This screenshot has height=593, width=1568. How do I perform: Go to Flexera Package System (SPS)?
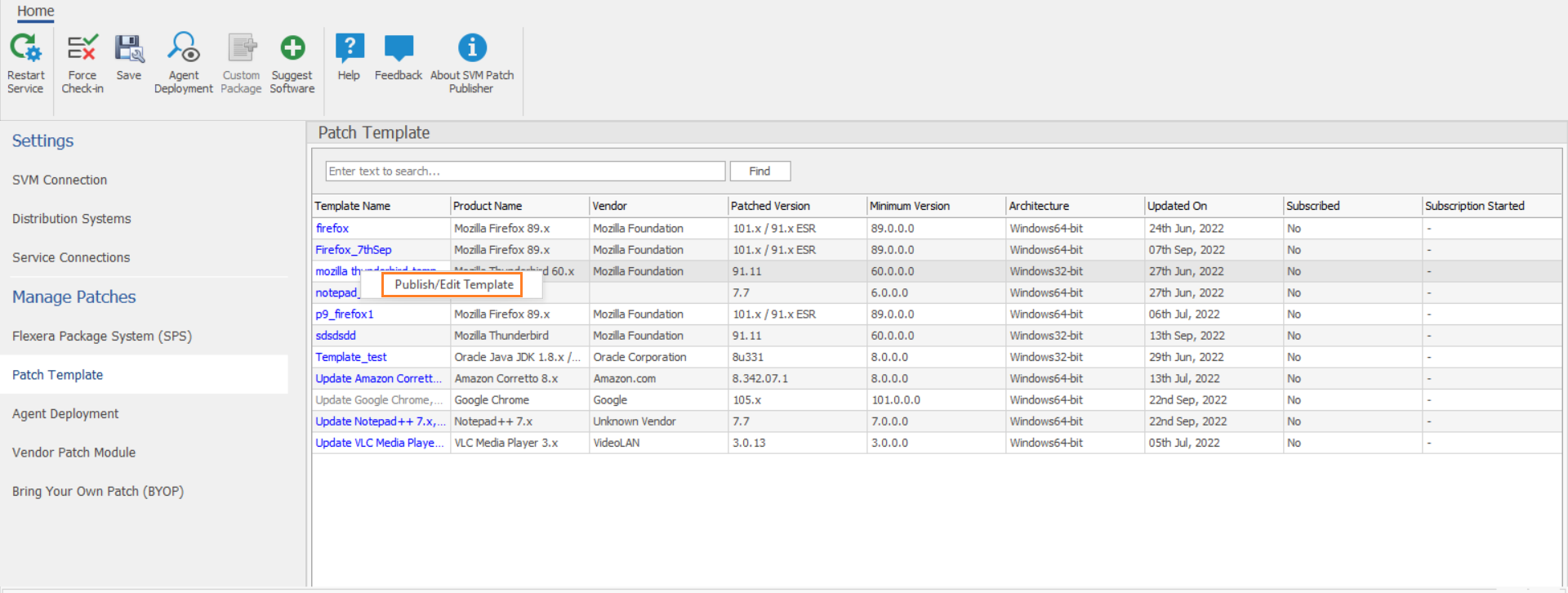[x=102, y=336]
